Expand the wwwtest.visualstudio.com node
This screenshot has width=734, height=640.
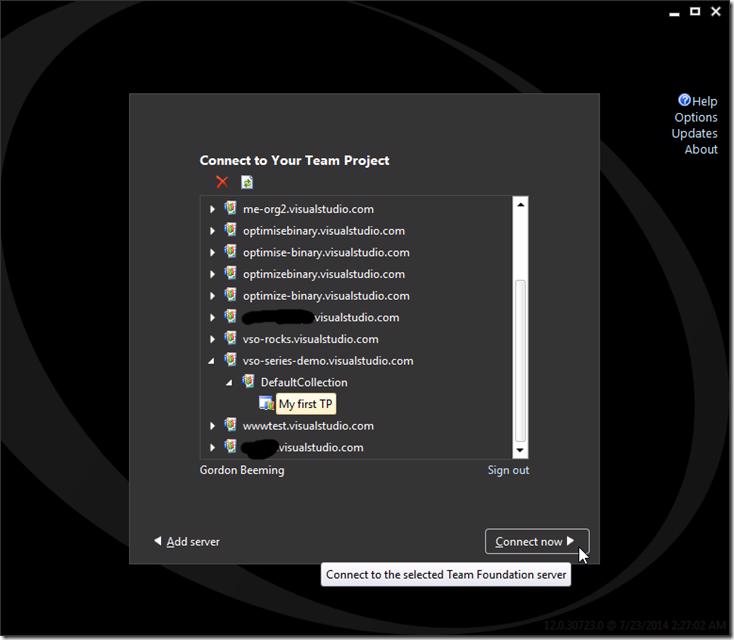[x=213, y=426]
